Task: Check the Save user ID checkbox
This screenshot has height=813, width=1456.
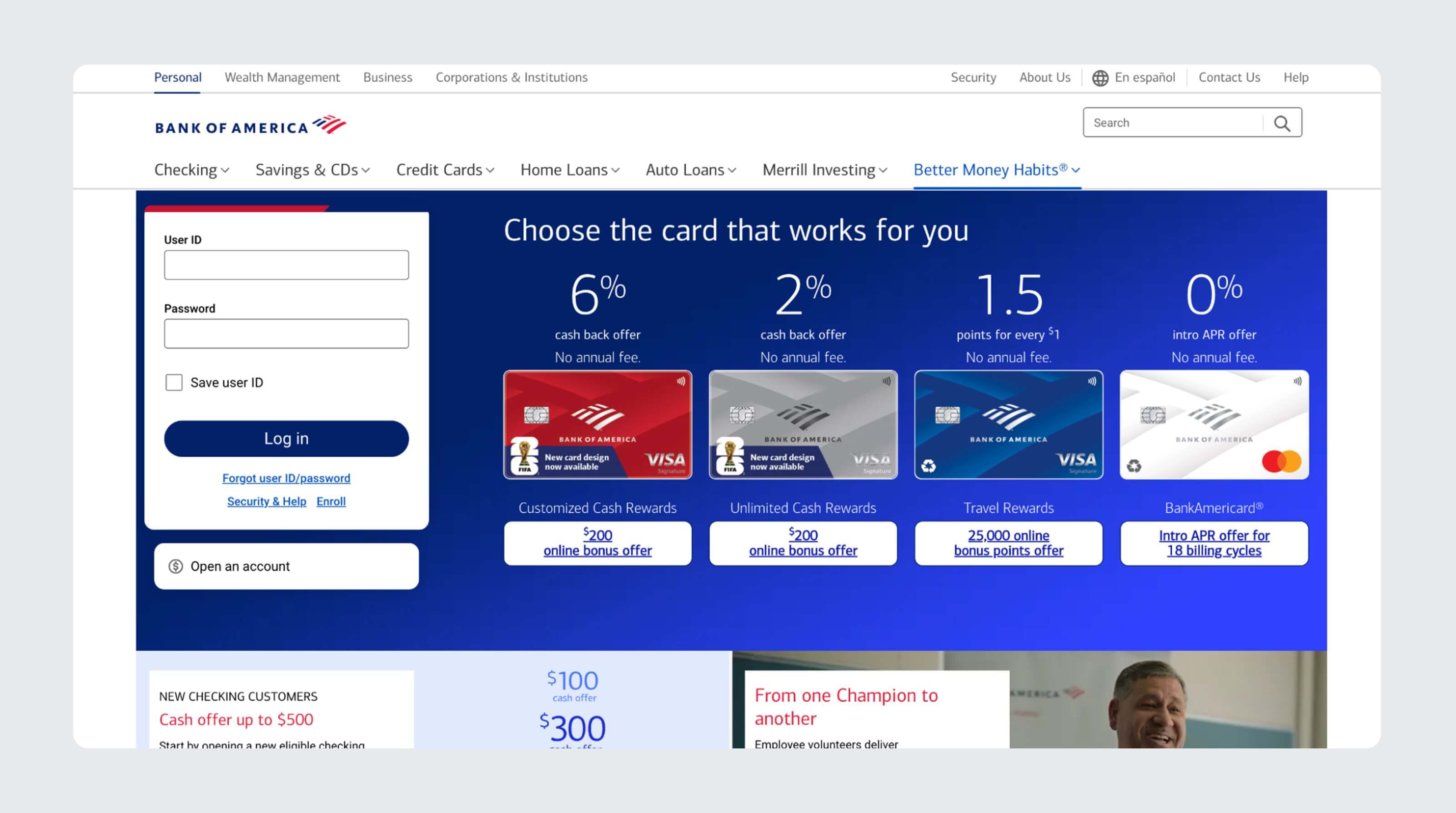Action: (x=174, y=382)
